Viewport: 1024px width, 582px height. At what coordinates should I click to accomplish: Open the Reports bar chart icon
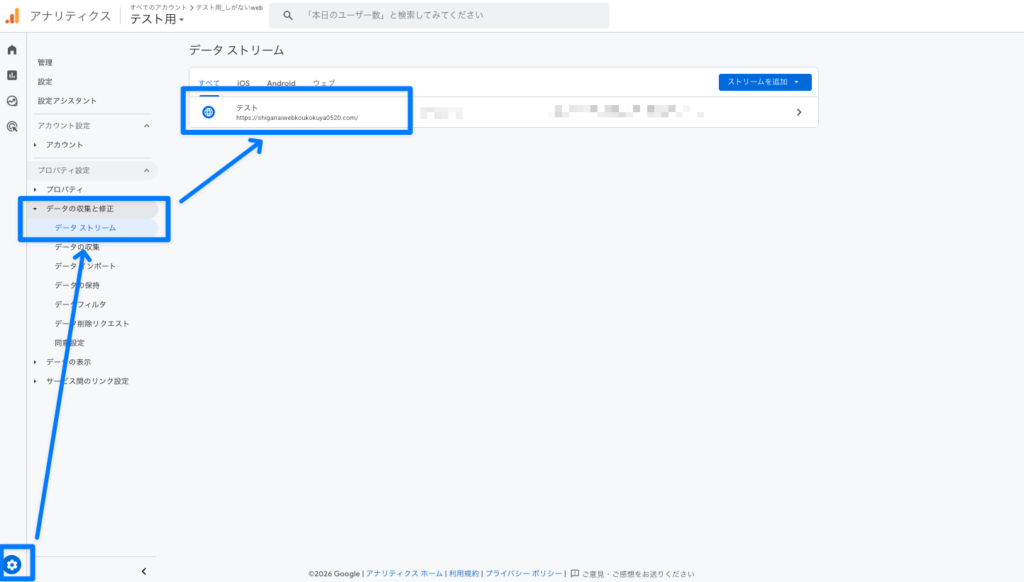12,75
